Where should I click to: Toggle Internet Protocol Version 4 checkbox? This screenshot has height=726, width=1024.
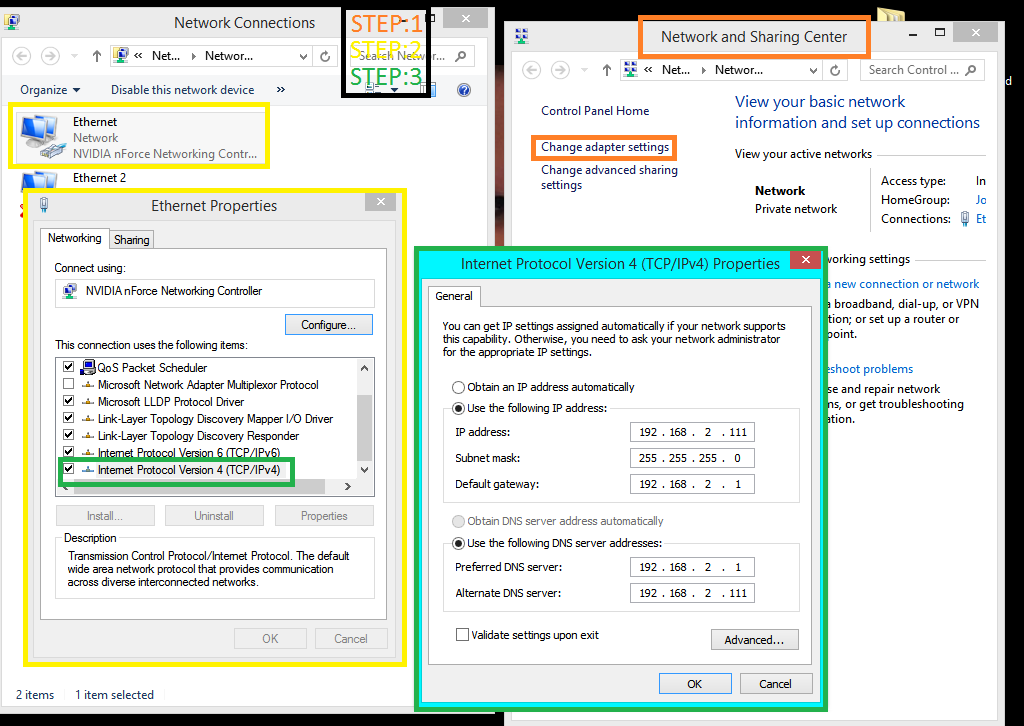click(69, 469)
